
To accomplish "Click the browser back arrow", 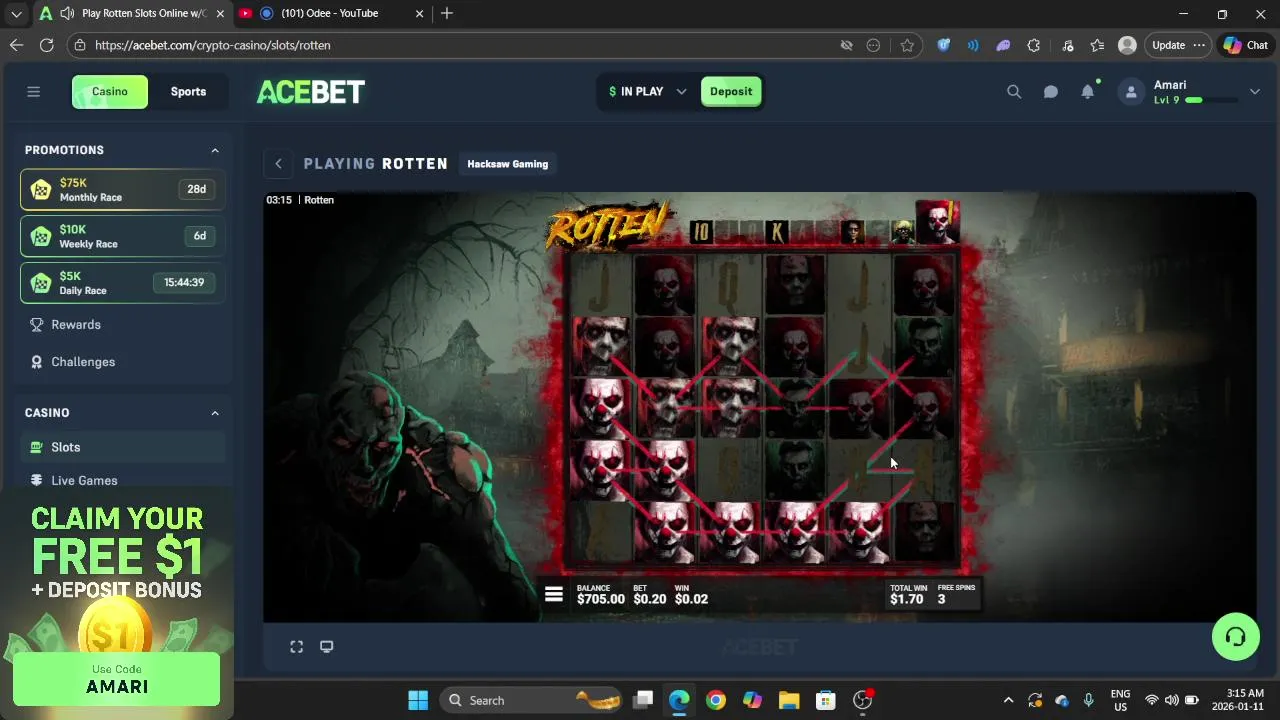I will [16, 45].
